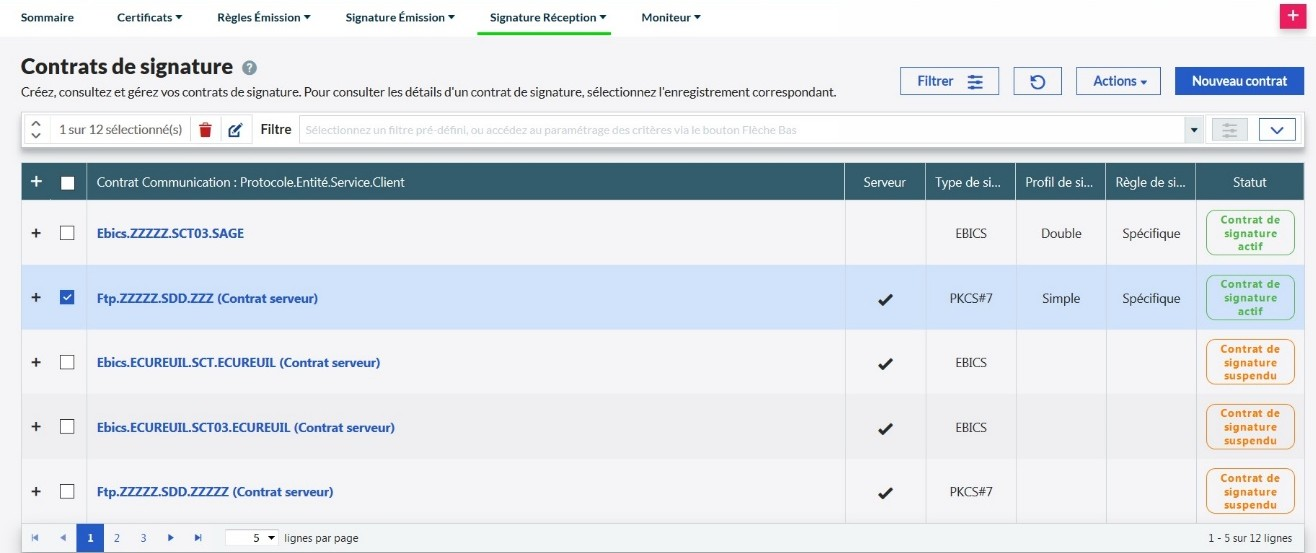Open help icon next to Contrats de signature
The image size is (1316, 553).
point(250,68)
